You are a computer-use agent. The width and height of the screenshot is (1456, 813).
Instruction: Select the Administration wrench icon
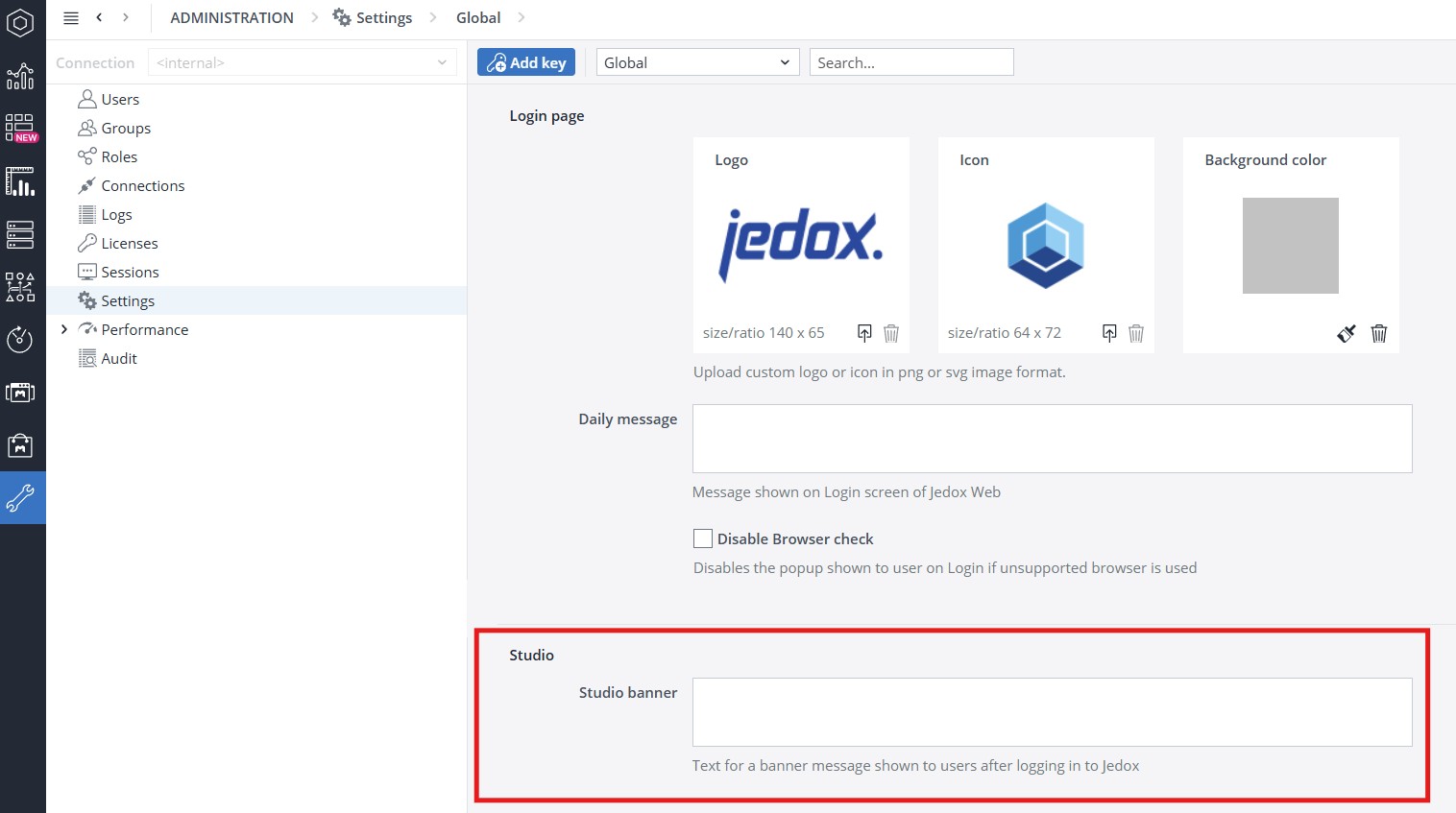point(21,497)
